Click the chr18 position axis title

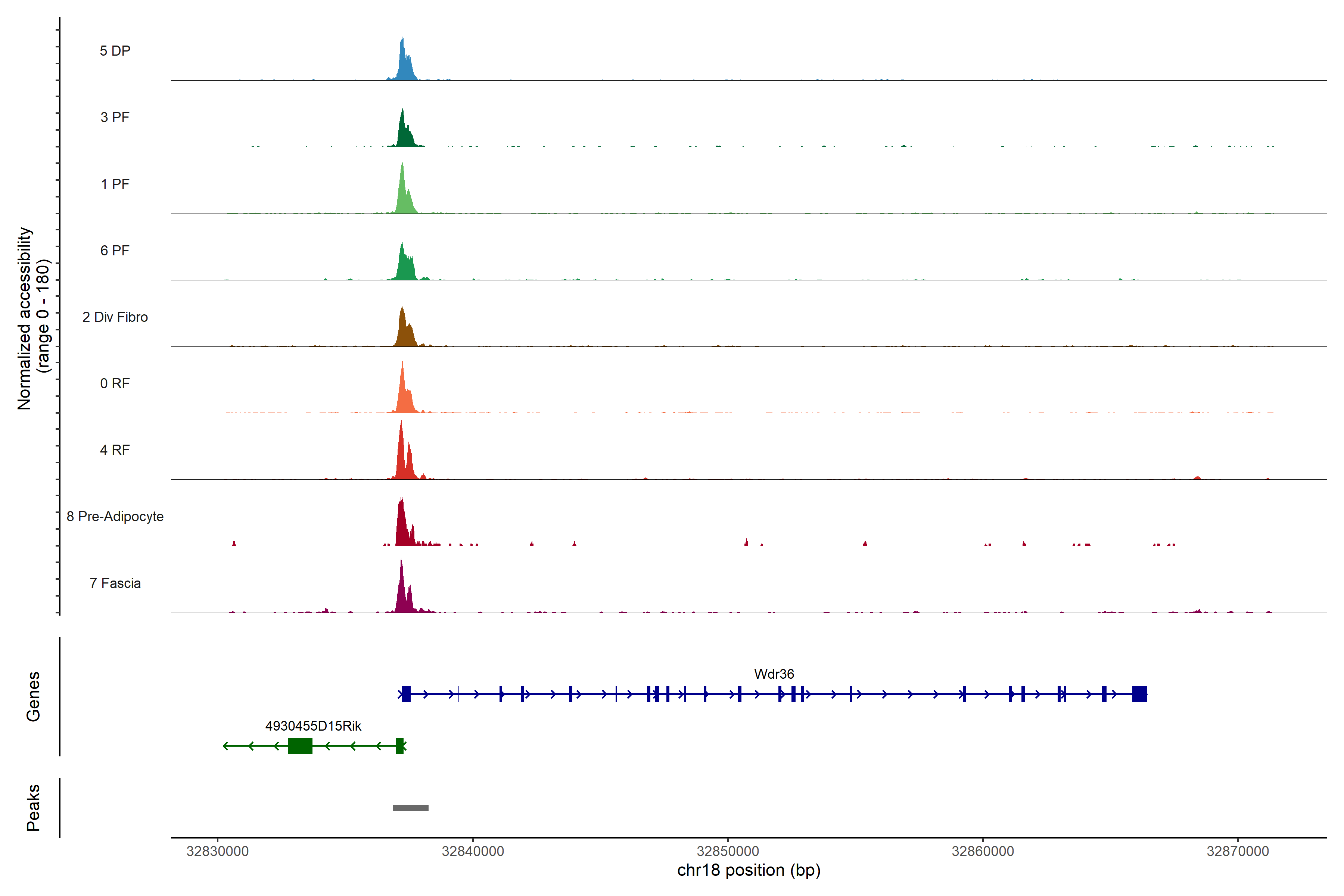point(749,870)
